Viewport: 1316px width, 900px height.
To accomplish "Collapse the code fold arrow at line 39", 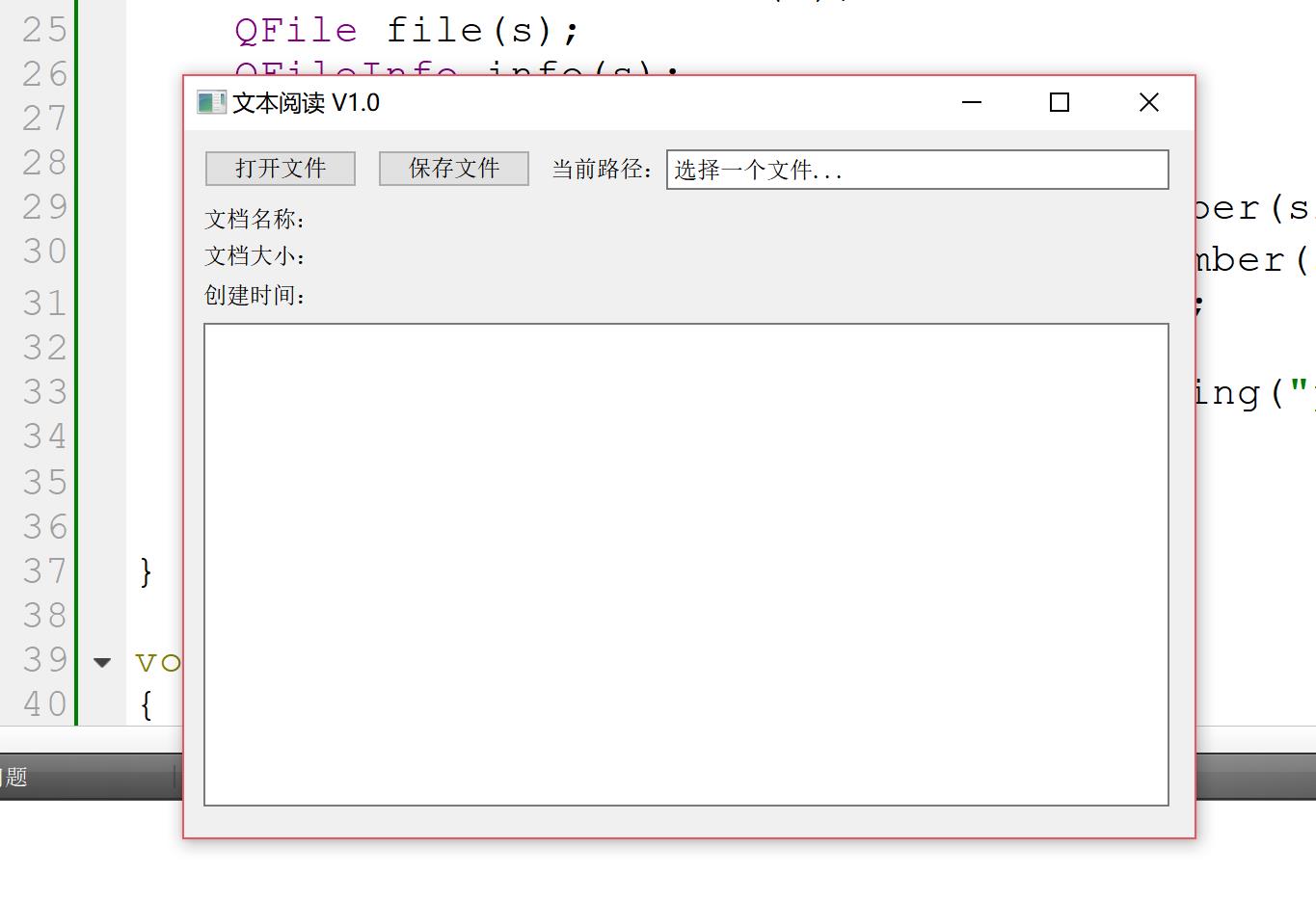I will 102,662.
